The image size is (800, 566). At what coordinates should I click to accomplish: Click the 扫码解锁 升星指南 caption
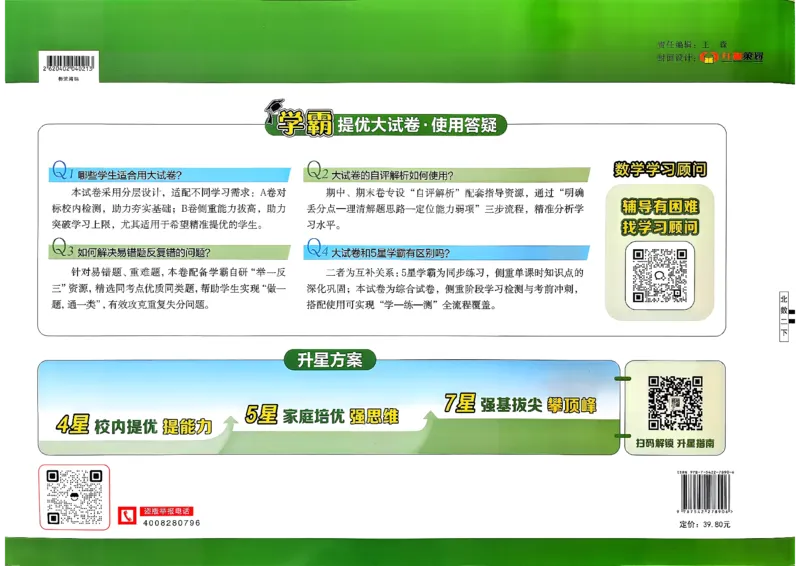[x=674, y=443]
